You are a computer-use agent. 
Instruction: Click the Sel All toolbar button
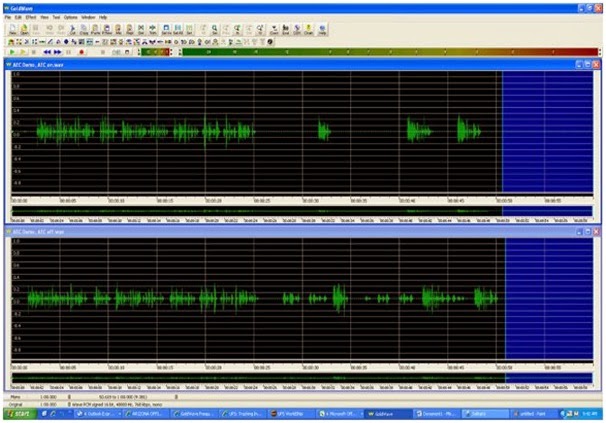pyautogui.click(x=178, y=29)
